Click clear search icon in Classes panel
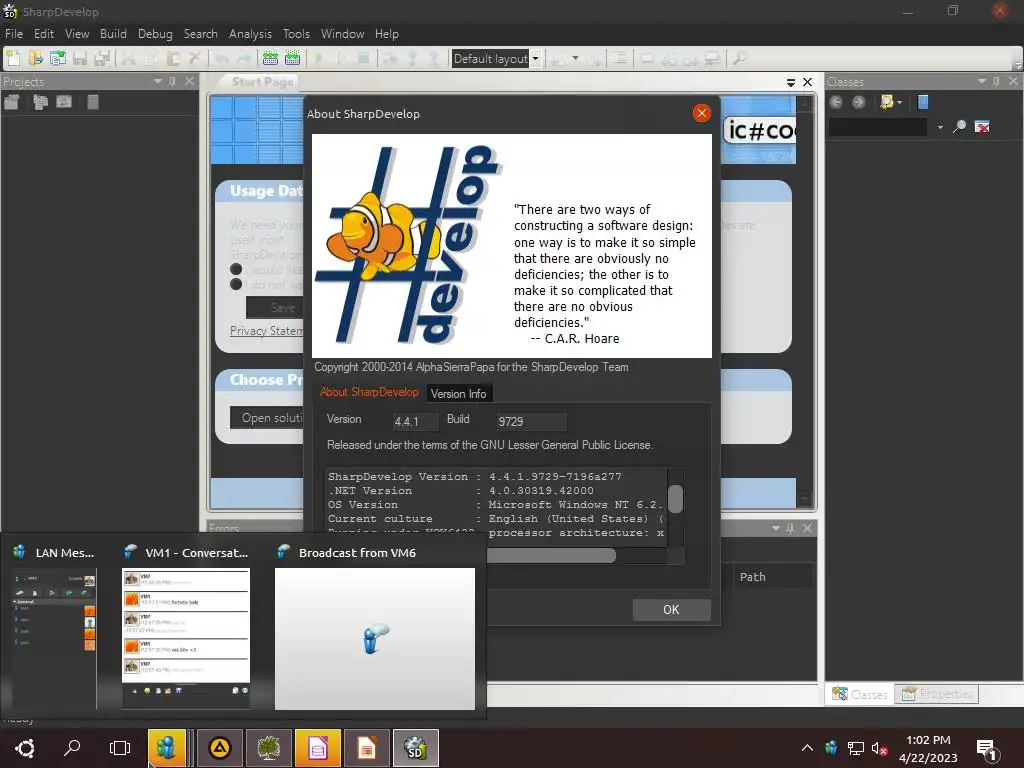1024x768 pixels. (x=982, y=127)
